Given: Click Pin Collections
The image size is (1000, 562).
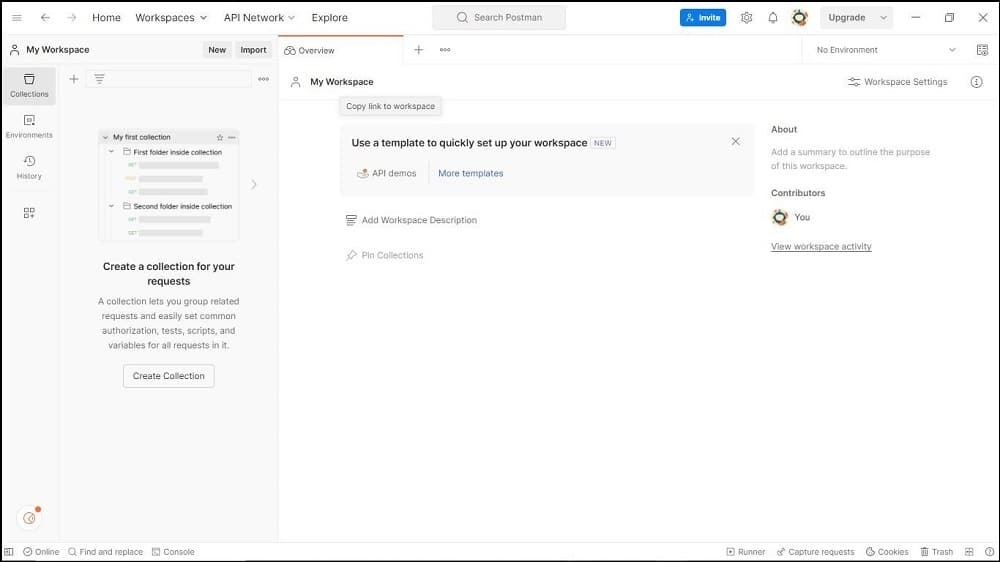Looking at the screenshot, I should [x=385, y=255].
